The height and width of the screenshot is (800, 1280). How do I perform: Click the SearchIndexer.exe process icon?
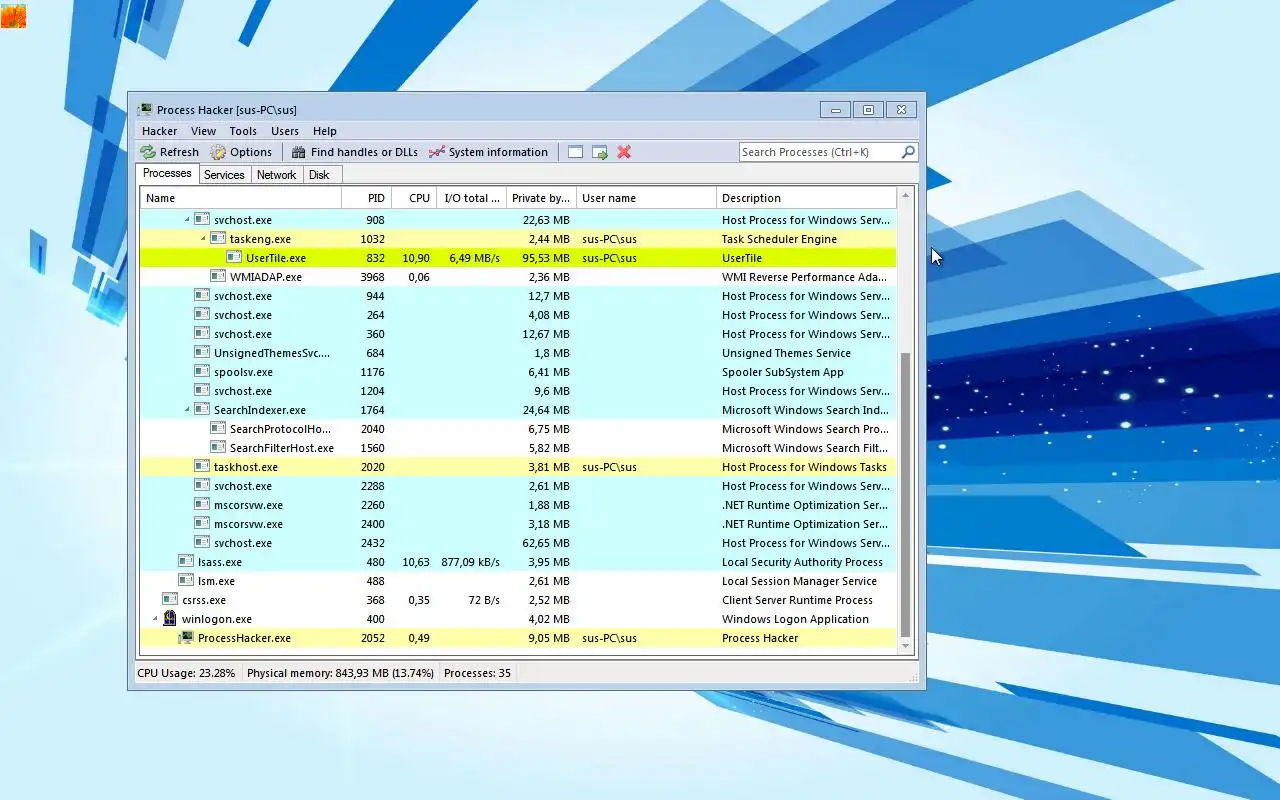[x=201, y=410]
